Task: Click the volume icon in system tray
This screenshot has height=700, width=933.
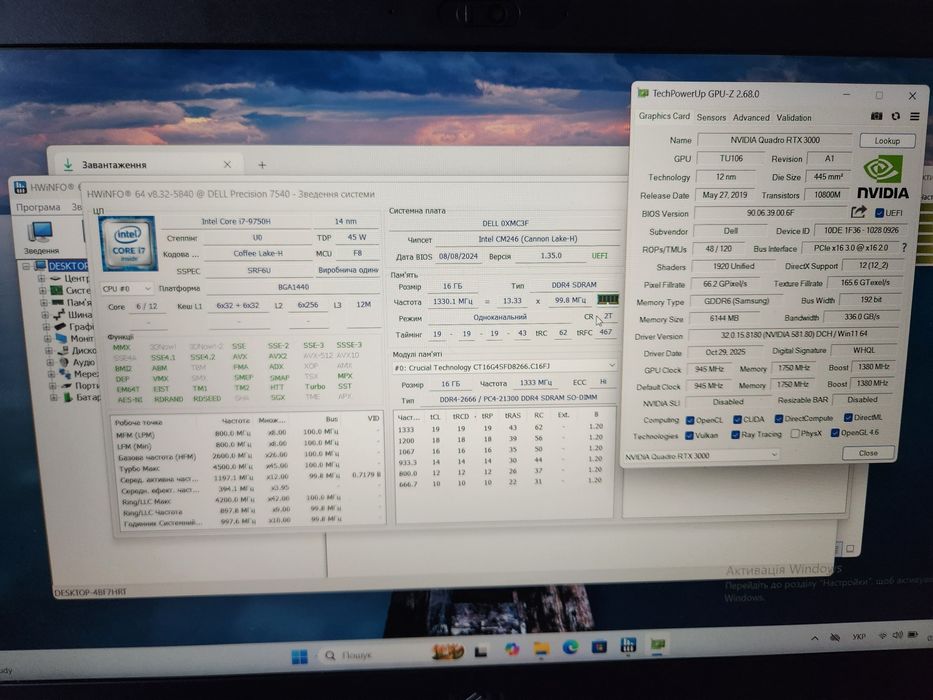Action: click(897, 636)
